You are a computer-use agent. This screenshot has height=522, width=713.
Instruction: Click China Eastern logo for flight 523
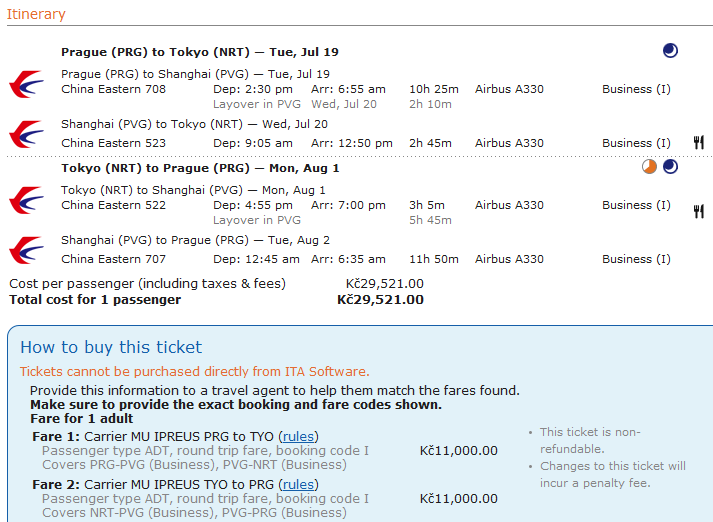[x=25, y=135]
